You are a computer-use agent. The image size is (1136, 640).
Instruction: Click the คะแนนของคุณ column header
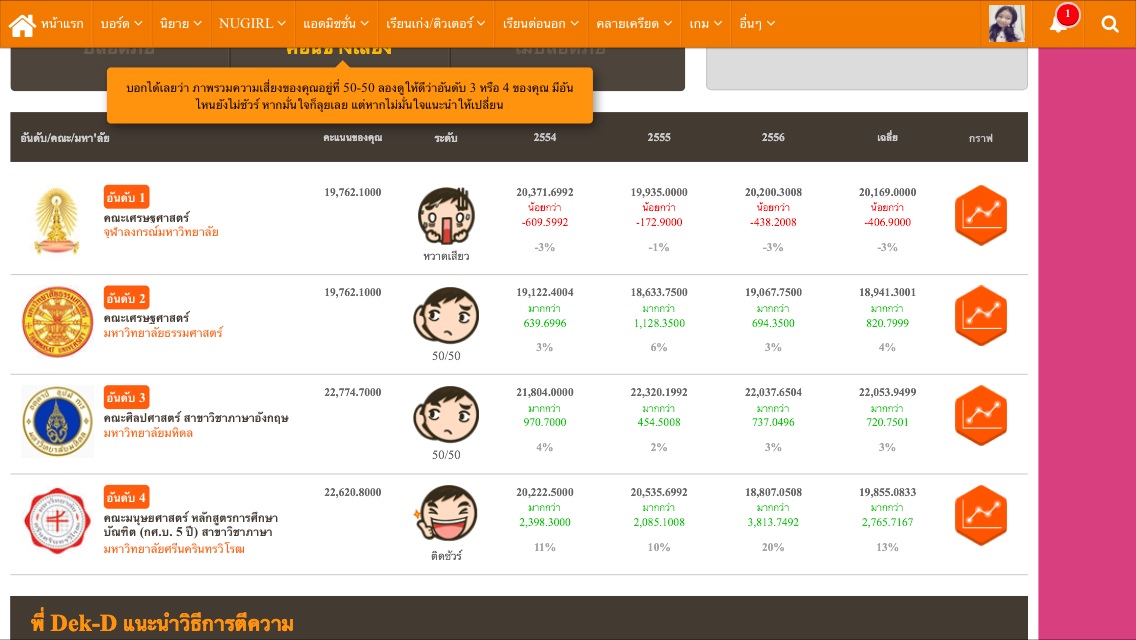(x=353, y=137)
